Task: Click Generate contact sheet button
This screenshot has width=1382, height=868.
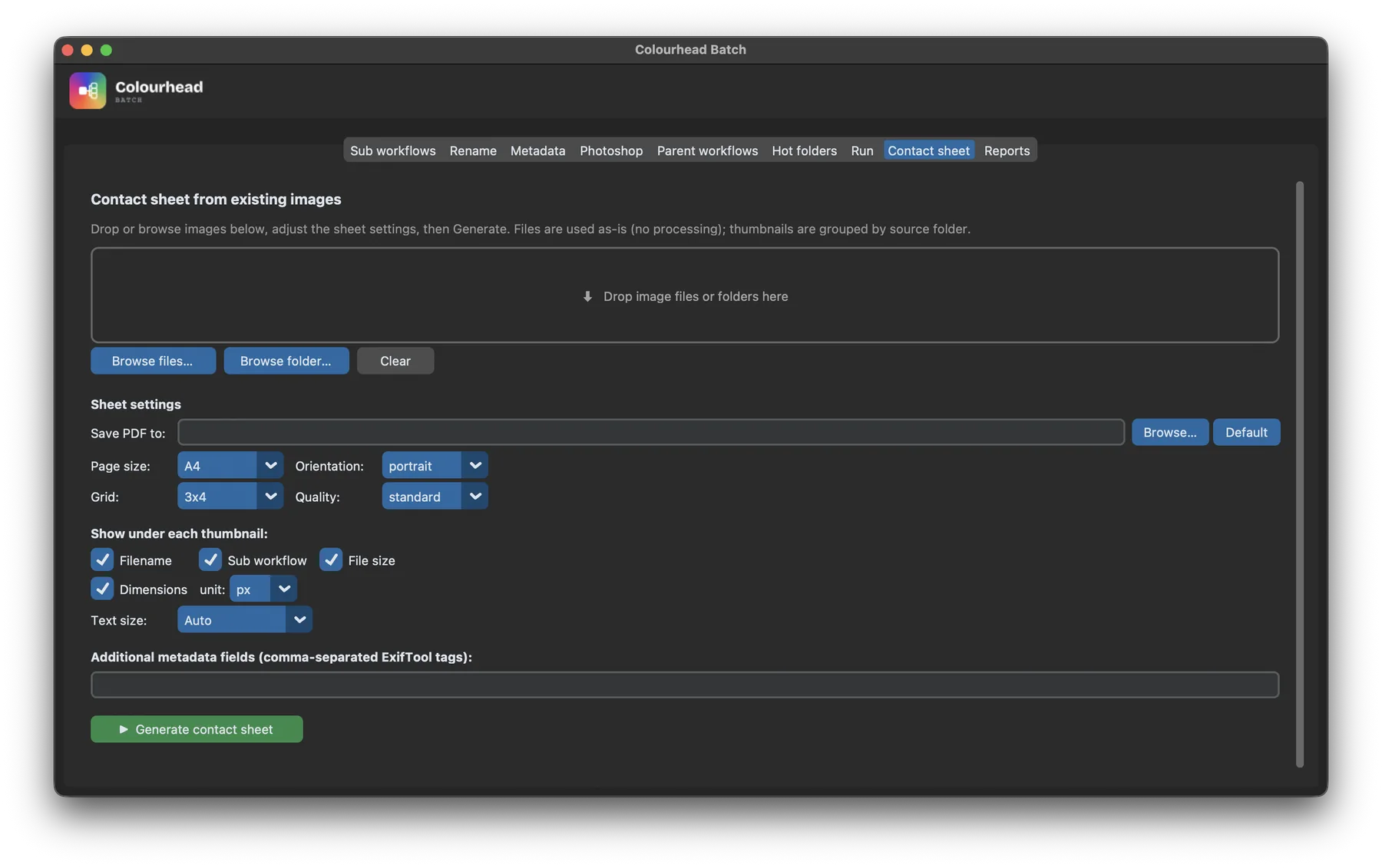Action: coord(197,729)
